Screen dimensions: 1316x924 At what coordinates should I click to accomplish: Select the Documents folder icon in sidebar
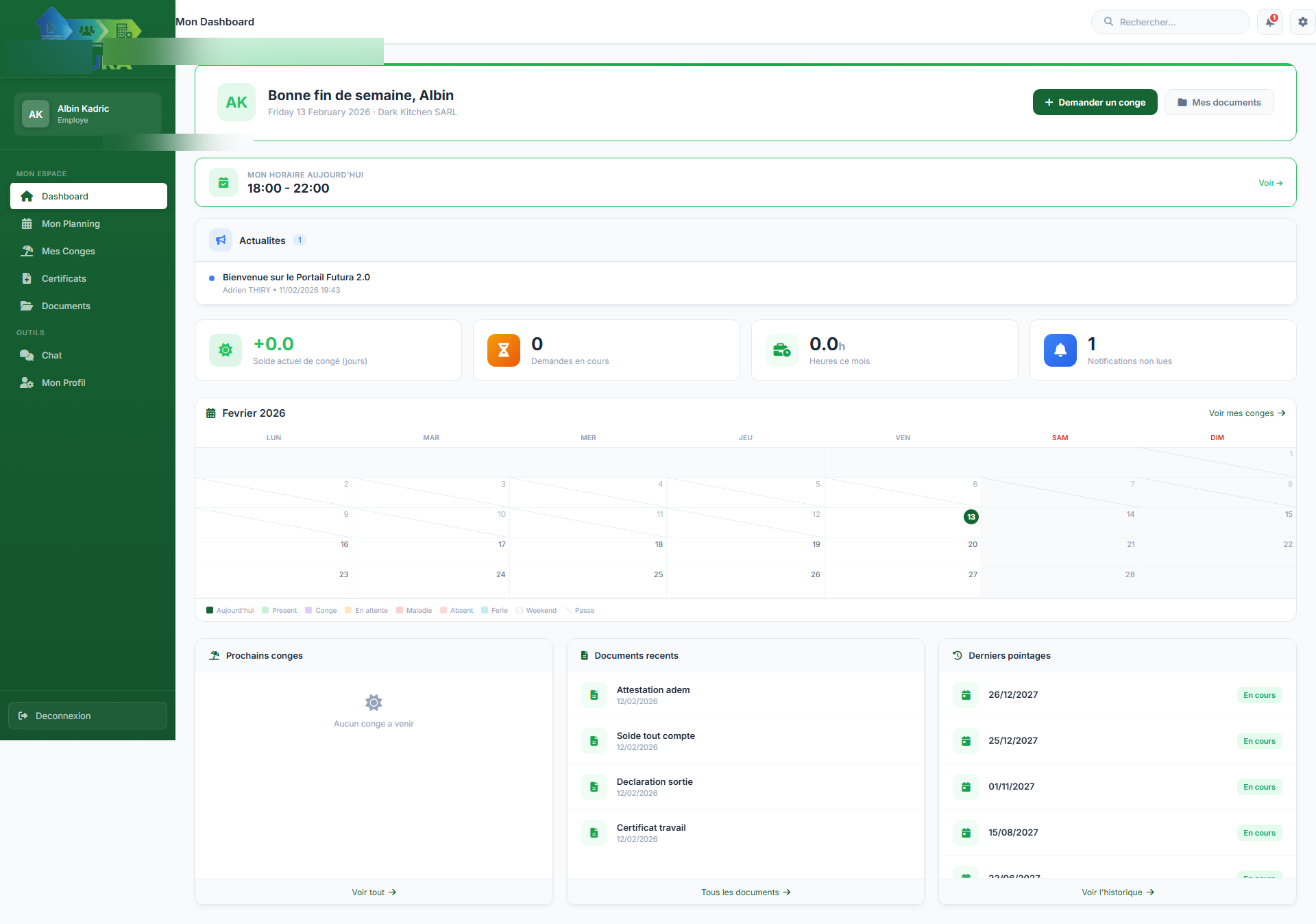pyautogui.click(x=27, y=306)
